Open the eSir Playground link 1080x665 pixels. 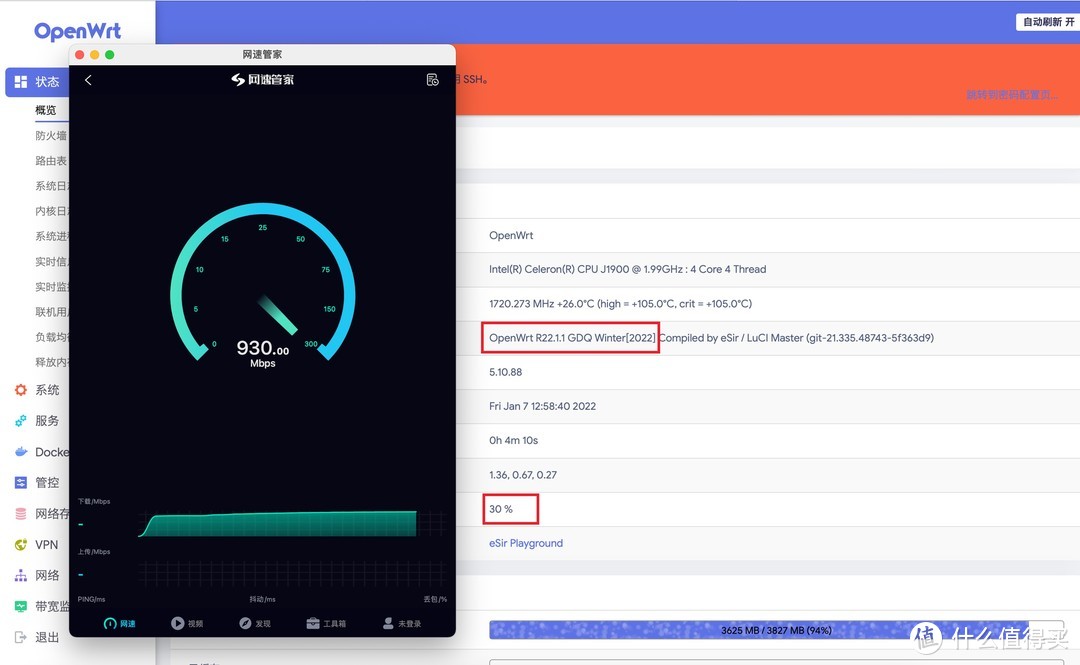tap(526, 543)
